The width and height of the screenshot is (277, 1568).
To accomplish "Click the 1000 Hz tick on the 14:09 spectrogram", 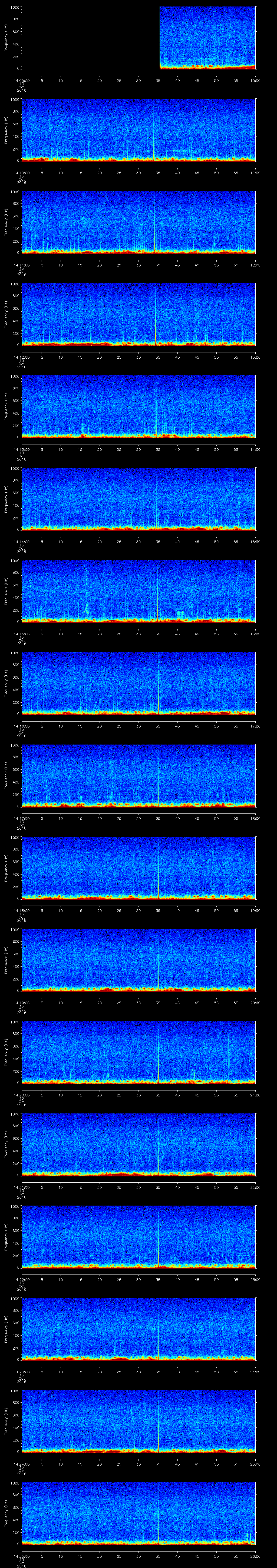I will pyautogui.click(x=15, y=7).
